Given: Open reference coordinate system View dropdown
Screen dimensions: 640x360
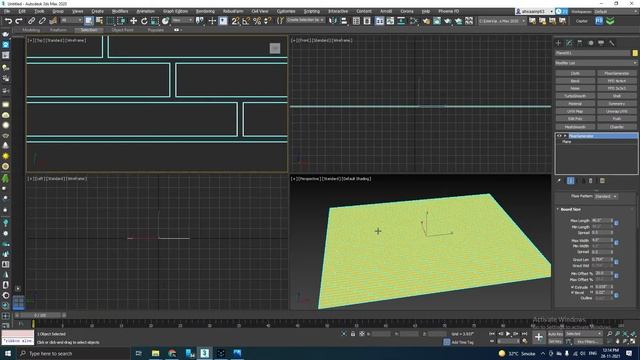Looking at the screenshot, I should (182, 20).
